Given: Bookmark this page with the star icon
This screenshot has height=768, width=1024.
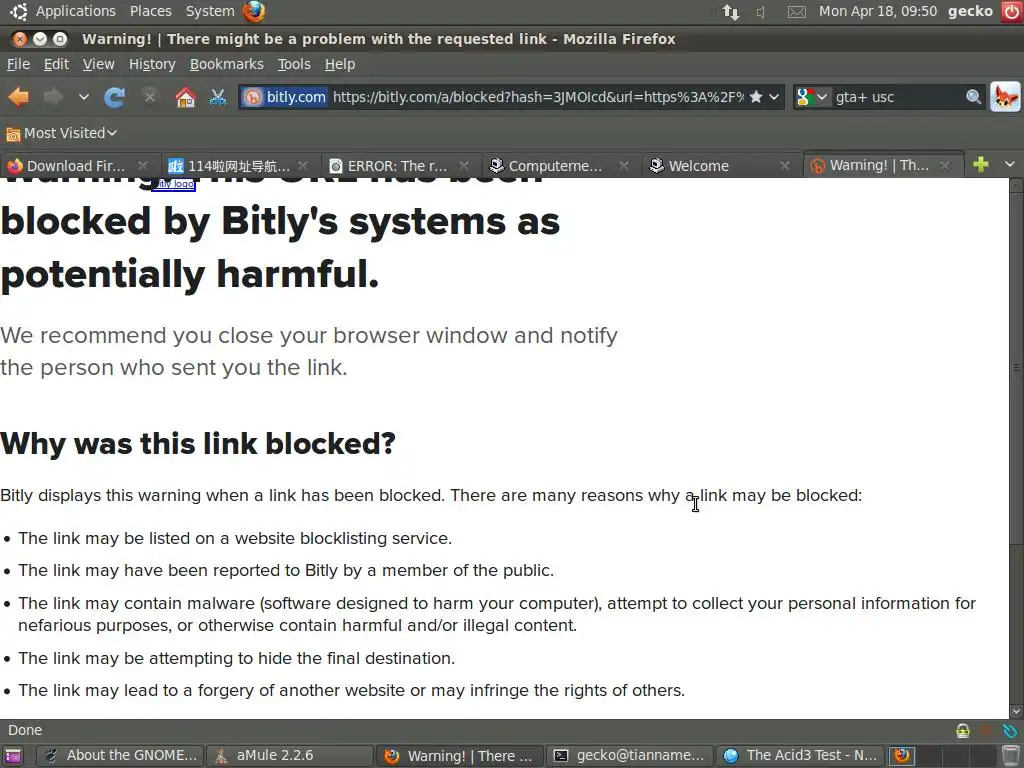Looking at the screenshot, I should (x=756, y=97).
